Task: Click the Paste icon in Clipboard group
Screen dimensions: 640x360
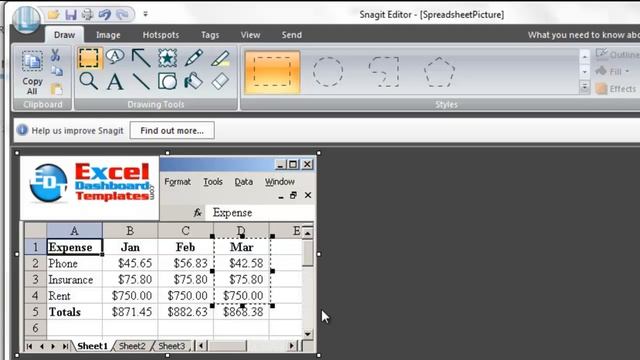Action: click(57, 89)
